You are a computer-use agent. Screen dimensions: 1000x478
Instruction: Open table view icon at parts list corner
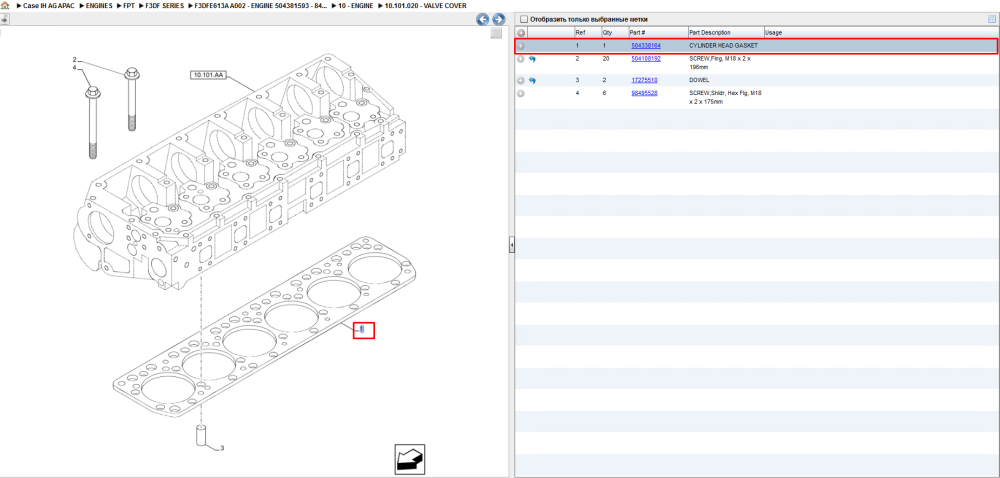[x=992, y=19]
